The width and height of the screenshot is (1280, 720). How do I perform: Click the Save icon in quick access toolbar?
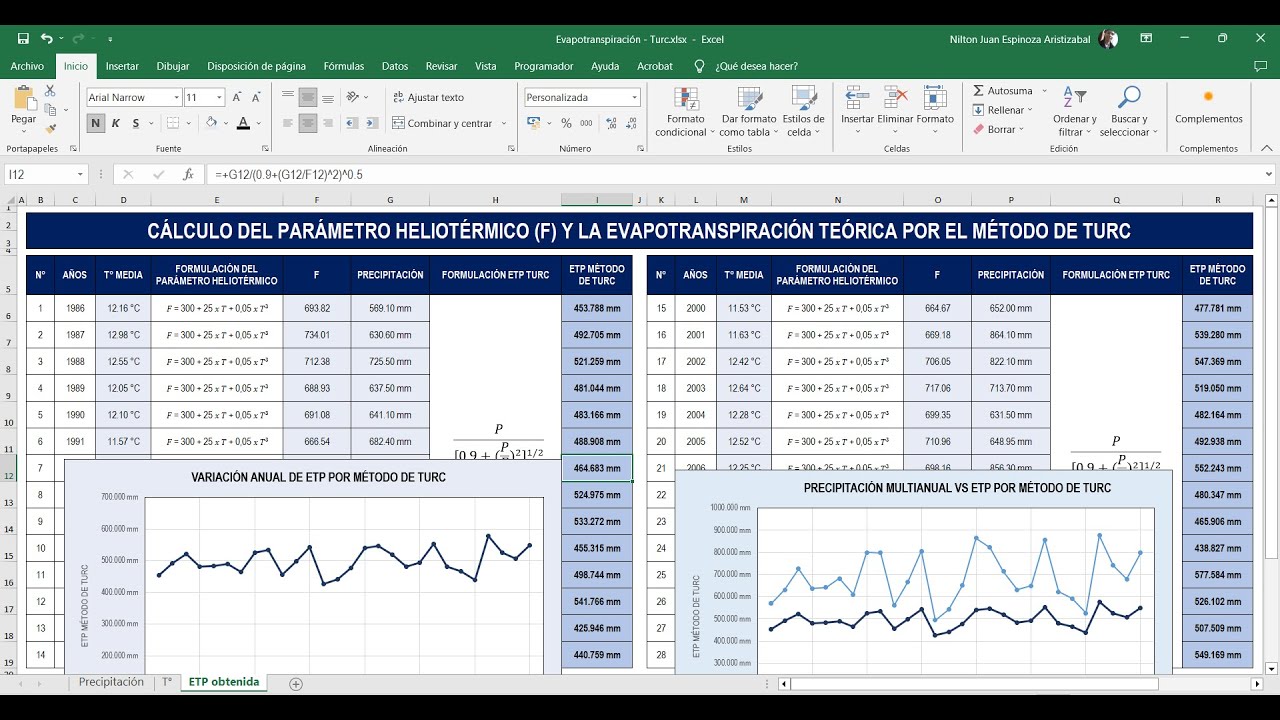tap(23, 39)
